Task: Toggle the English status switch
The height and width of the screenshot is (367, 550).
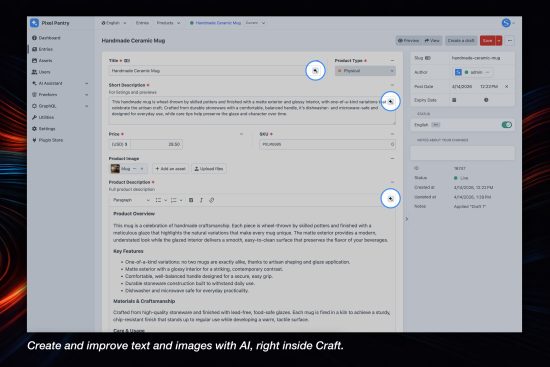Action: (507, 125)
